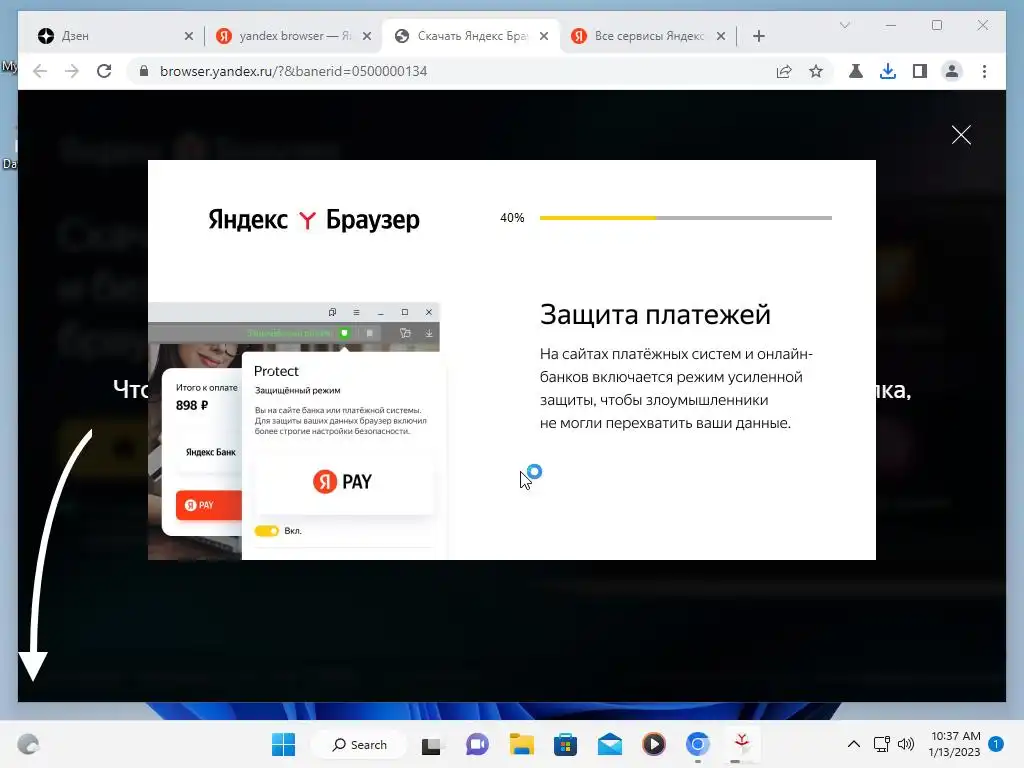
Task: Click the Яндекс Банк label in preview
Action: 210,452
